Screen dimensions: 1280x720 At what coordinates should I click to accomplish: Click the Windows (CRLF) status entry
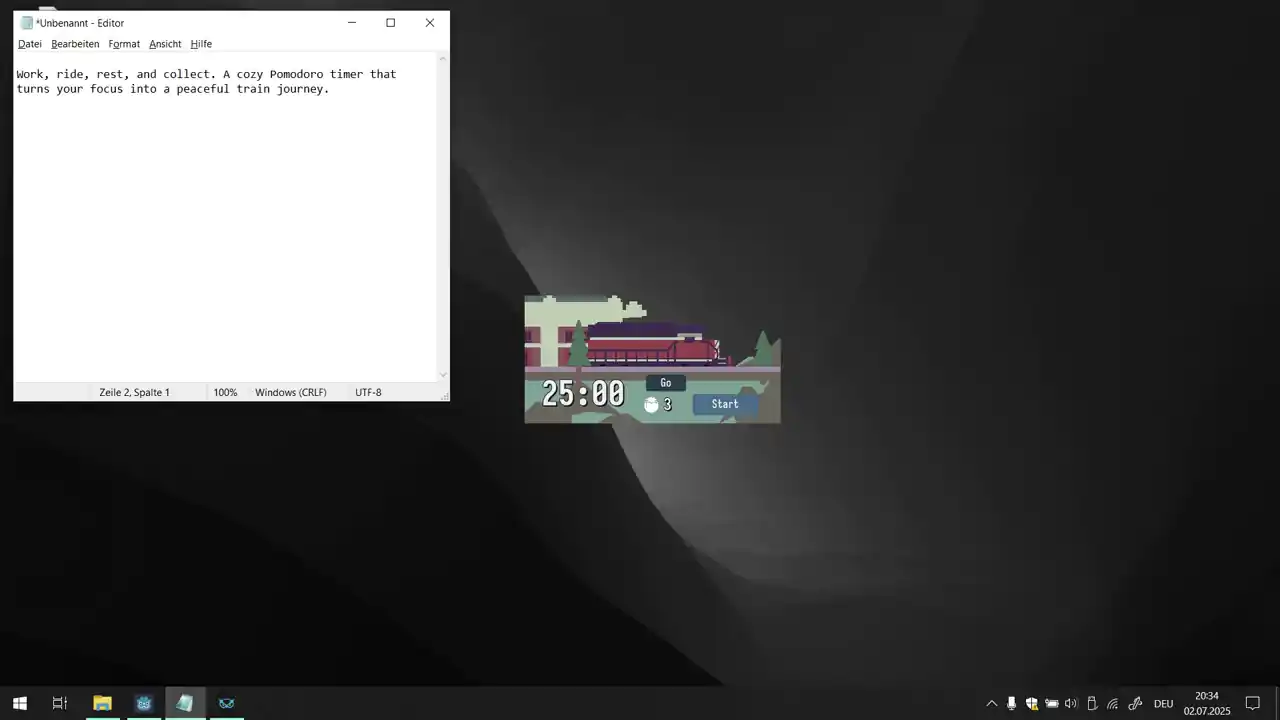291,392
